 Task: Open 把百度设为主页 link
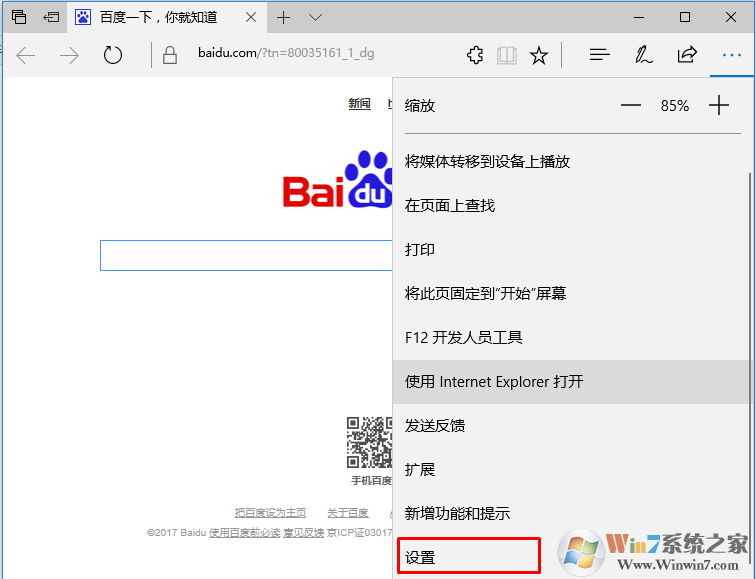click(270, 513)
